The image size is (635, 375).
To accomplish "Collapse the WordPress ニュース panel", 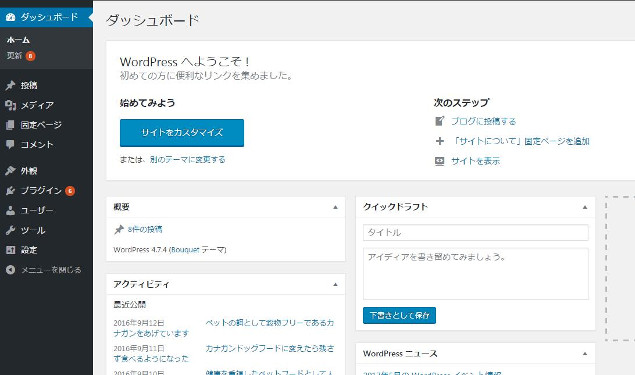I will click(585, 354).
